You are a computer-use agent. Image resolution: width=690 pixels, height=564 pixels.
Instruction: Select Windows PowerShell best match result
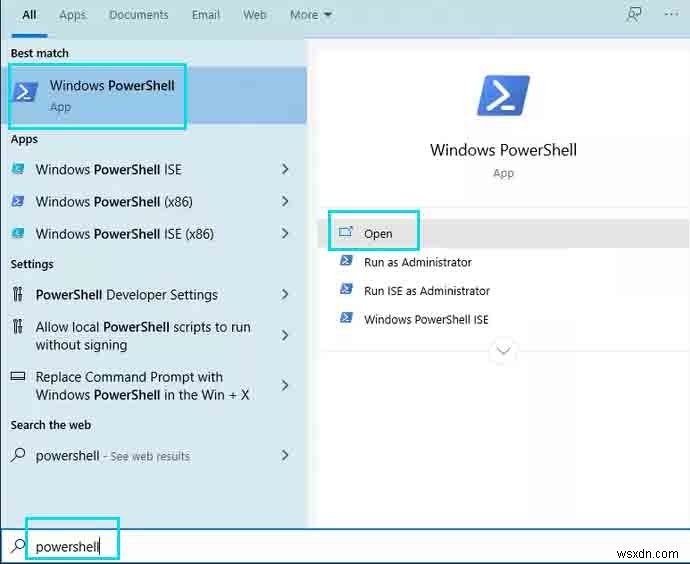point(154,95)
